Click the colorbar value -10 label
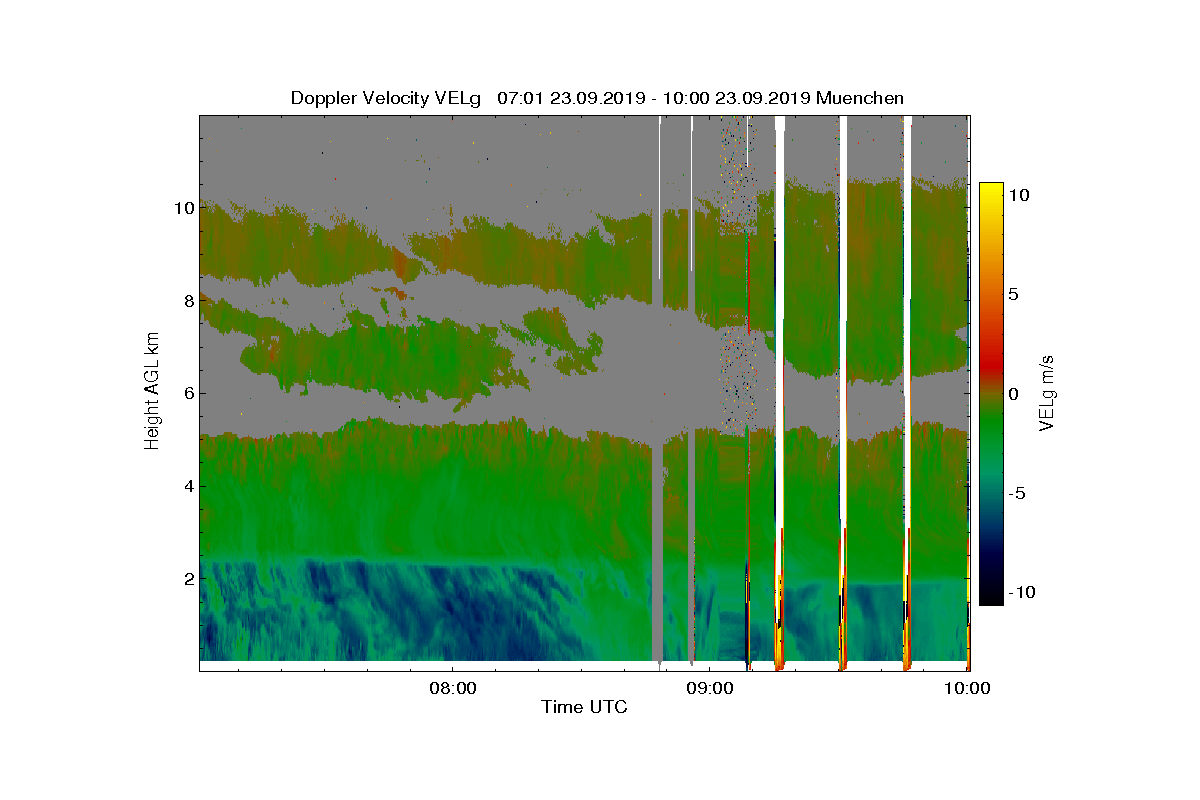The image size is (1200, 800). 1023,591
